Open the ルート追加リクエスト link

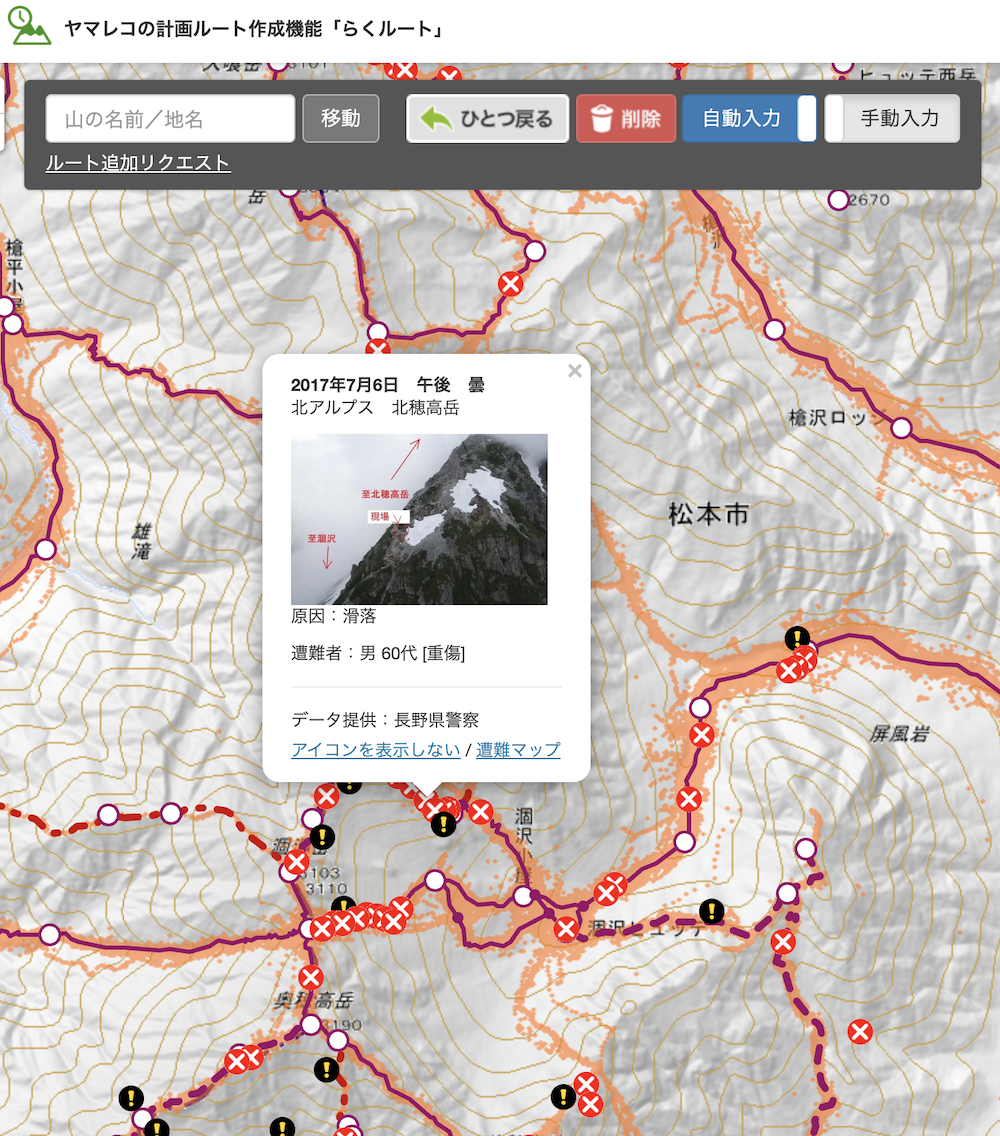click(138, 163)
